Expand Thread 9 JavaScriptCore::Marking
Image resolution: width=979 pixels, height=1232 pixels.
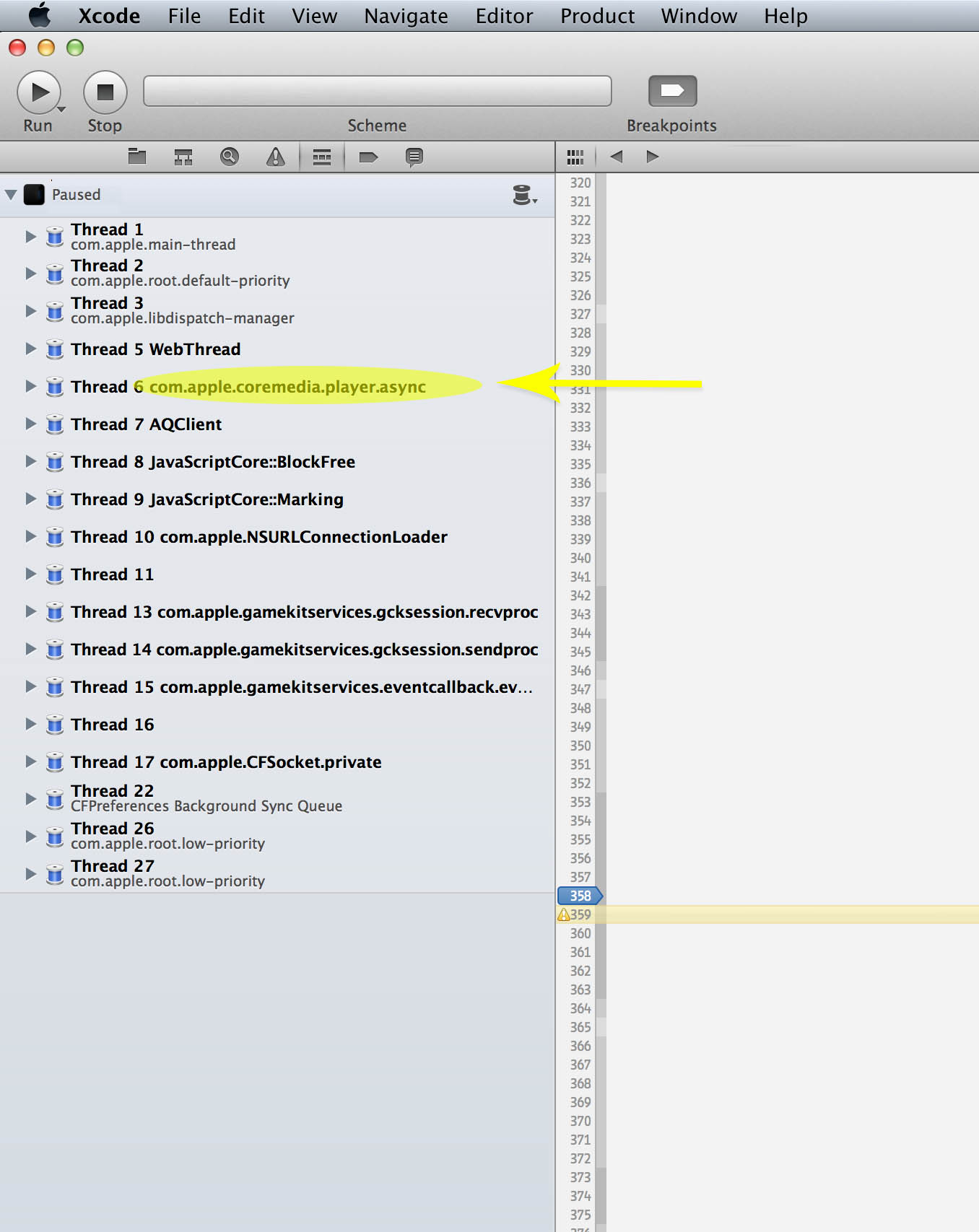pos(30,499)
